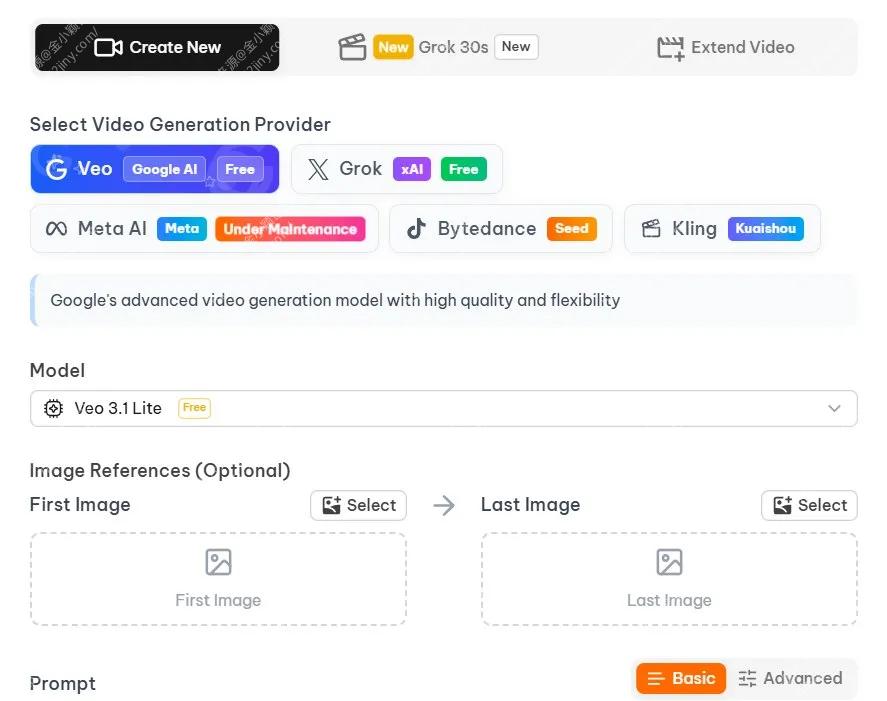Click the Extend Video film-plus icon

pos(671,48)
